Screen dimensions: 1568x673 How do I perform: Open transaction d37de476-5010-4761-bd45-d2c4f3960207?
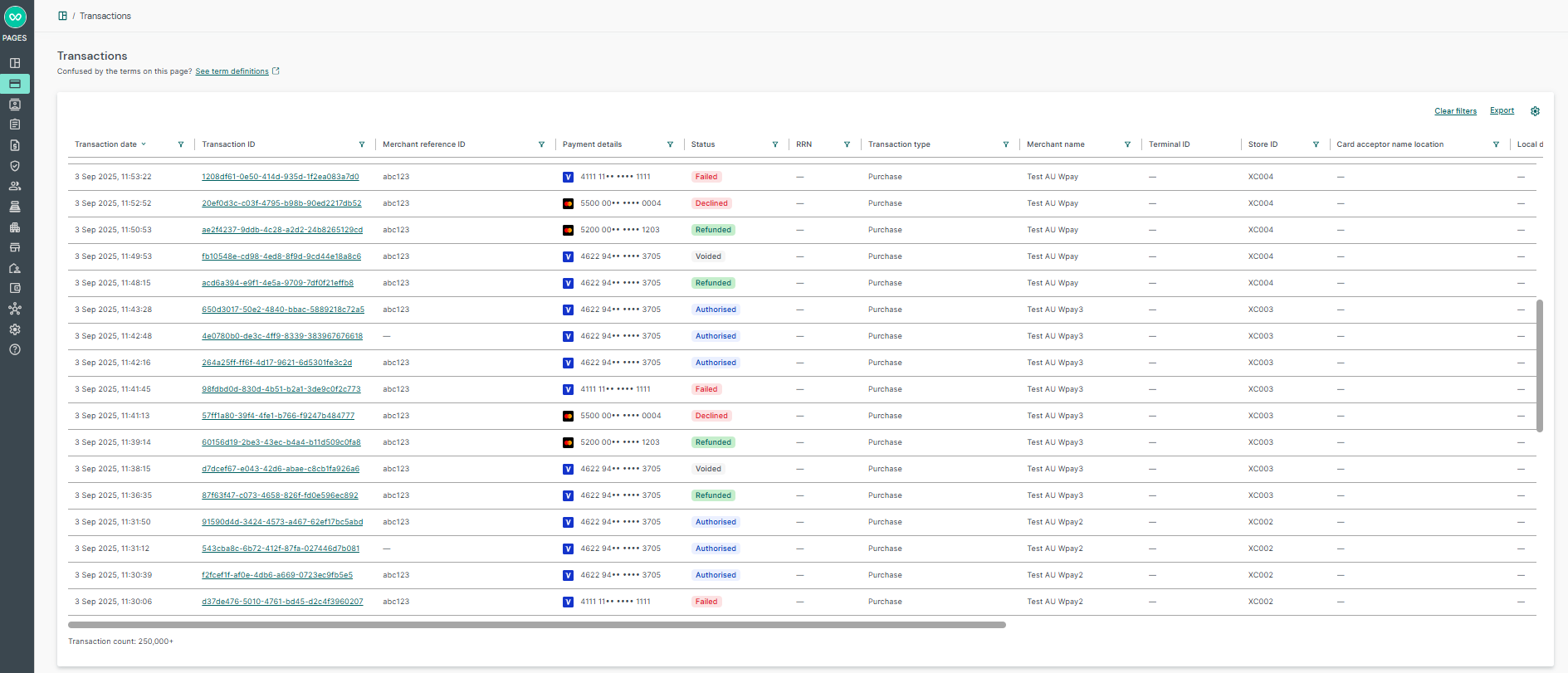pyautogui.click(x=282, y=602)
